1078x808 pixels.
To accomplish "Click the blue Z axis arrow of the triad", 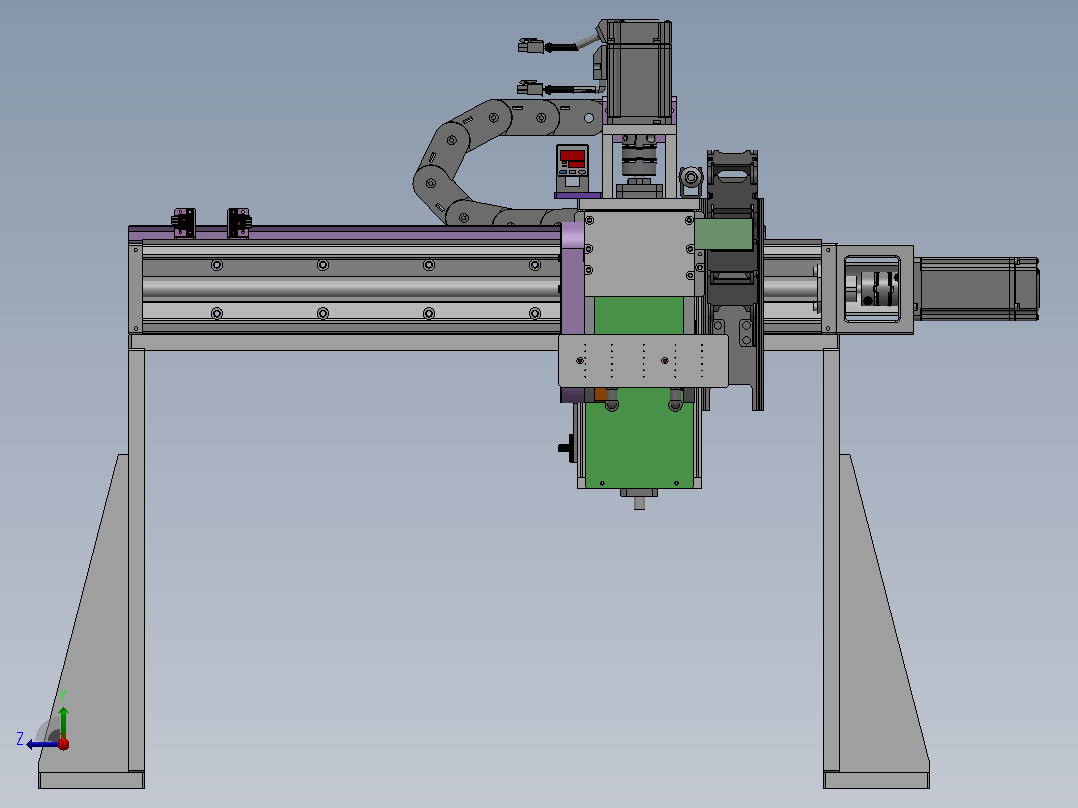I will tap(41, 745).
